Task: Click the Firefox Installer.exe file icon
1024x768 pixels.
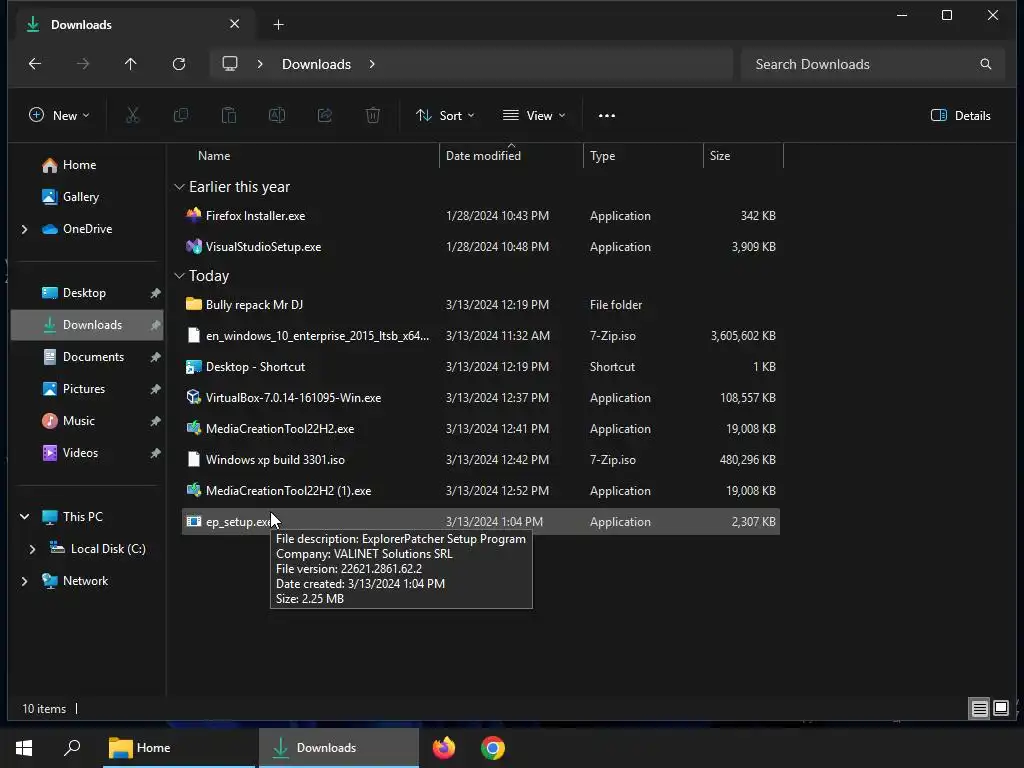Action: [x=194, y=216]
